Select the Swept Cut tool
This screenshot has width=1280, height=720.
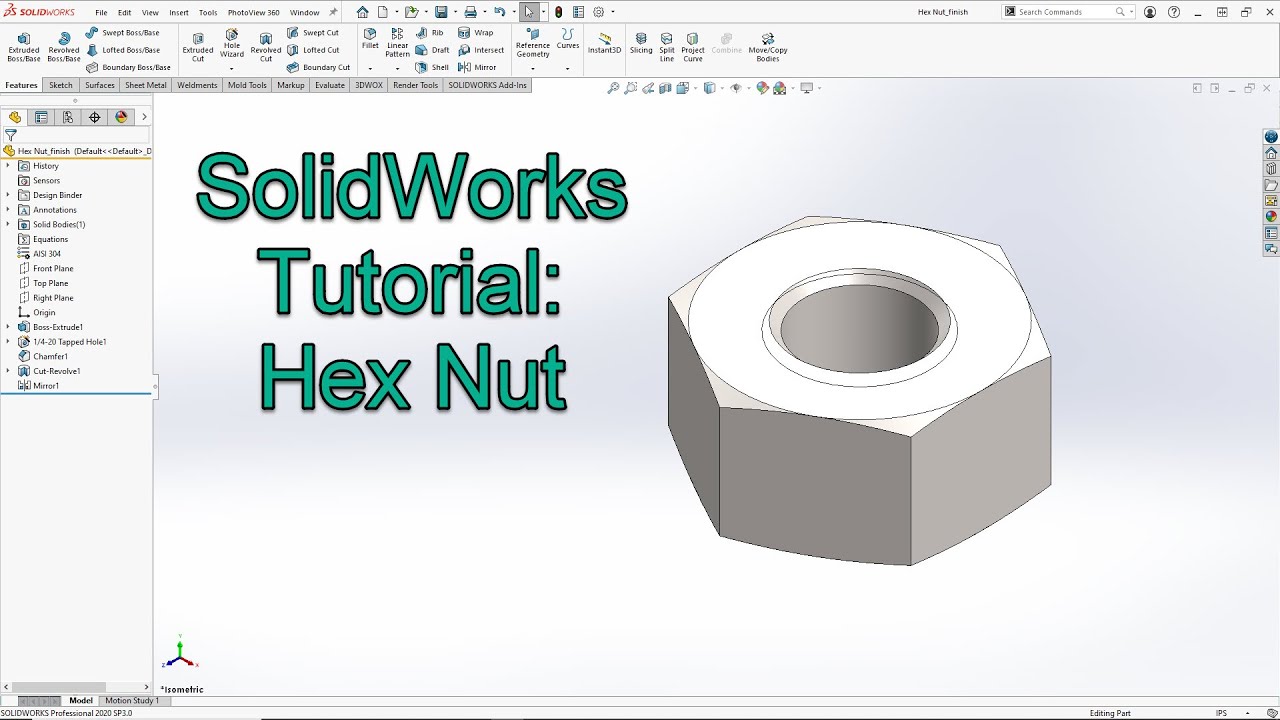[313, 32]
